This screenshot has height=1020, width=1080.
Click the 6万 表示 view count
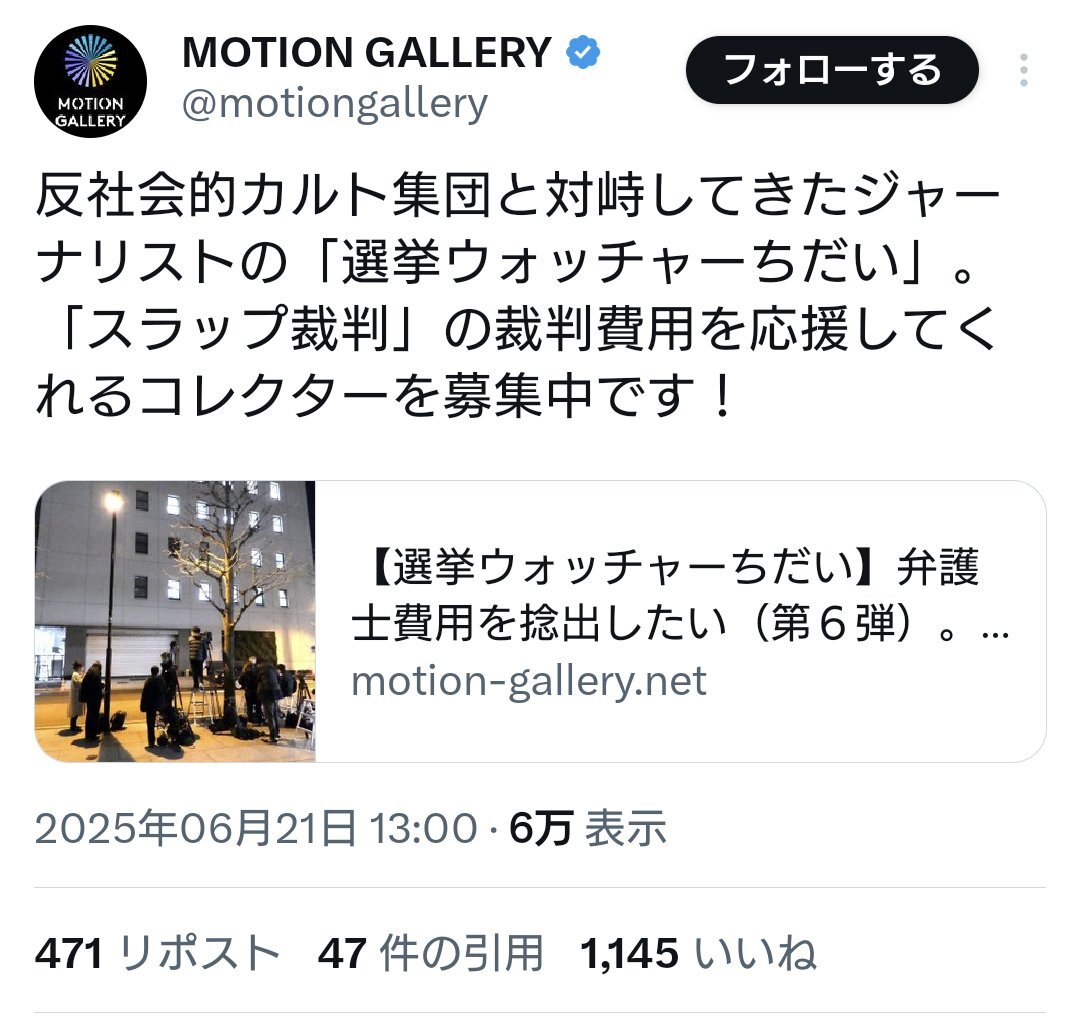click(588, 827)
